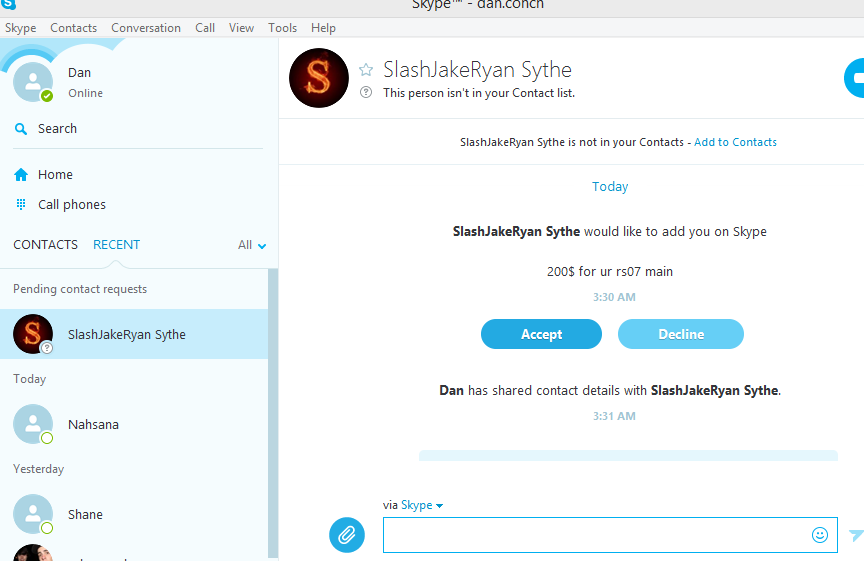Open the emoticon smiley picker
This screenshot has width=864, height=561.
point(820,535)
